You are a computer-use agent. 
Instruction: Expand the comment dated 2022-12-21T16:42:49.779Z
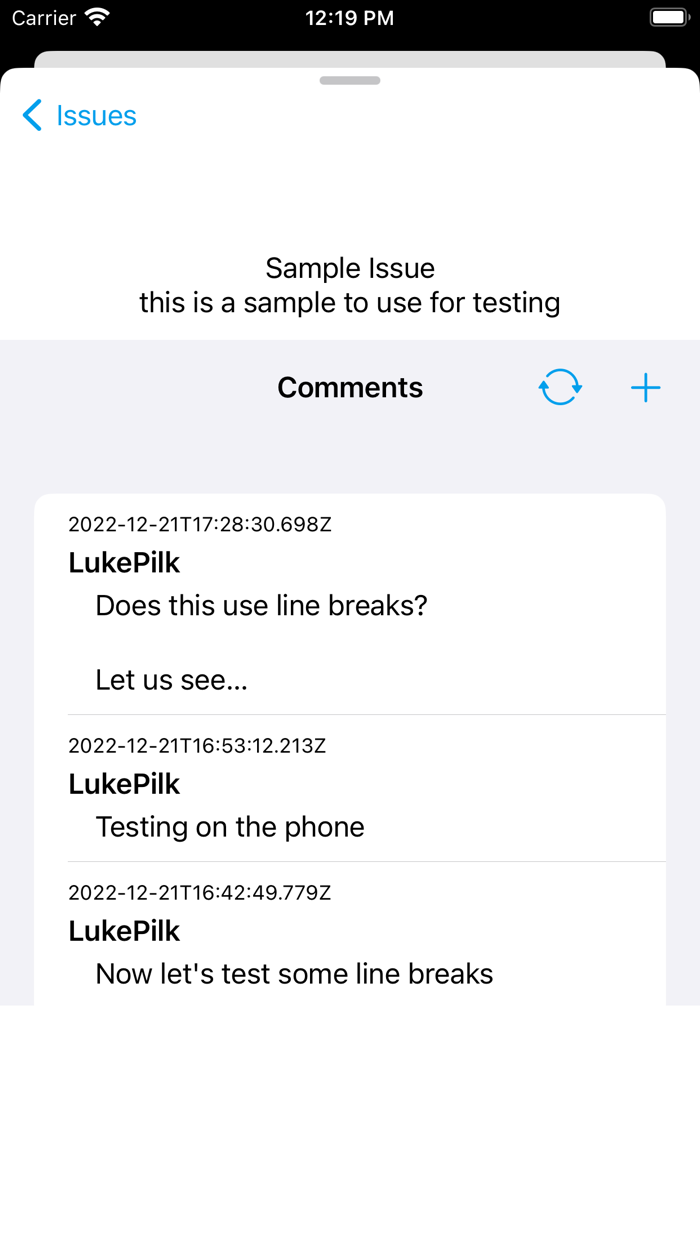click(x=197, y=893)
